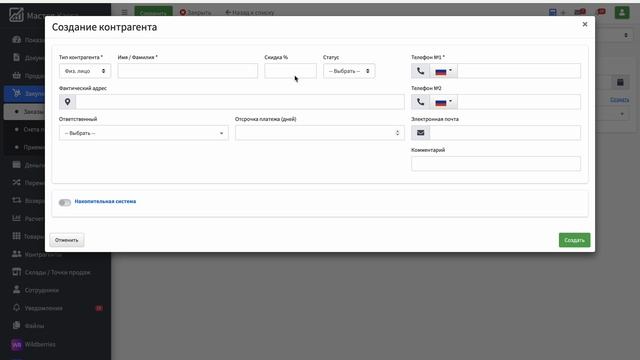Click the Фактический адрес text field
Viewport: 640px width, 360px height.
coord(240,102)
